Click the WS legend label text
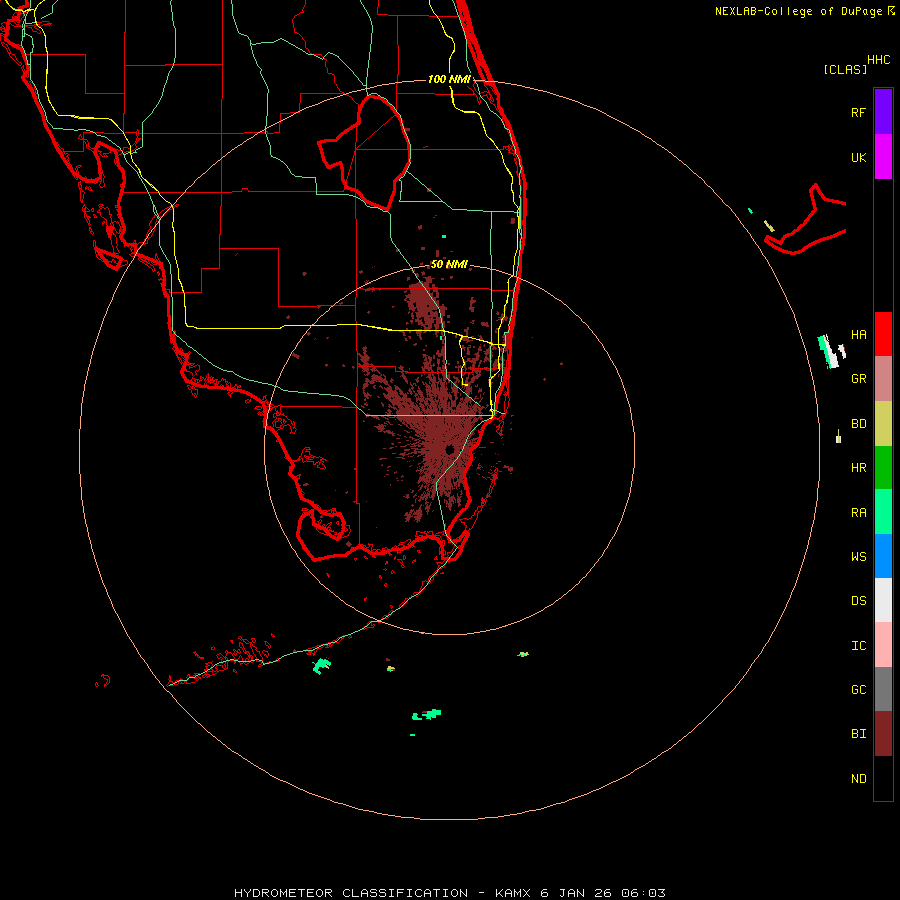The width and height of the screenshot is (900, 900). coord(858,557)
